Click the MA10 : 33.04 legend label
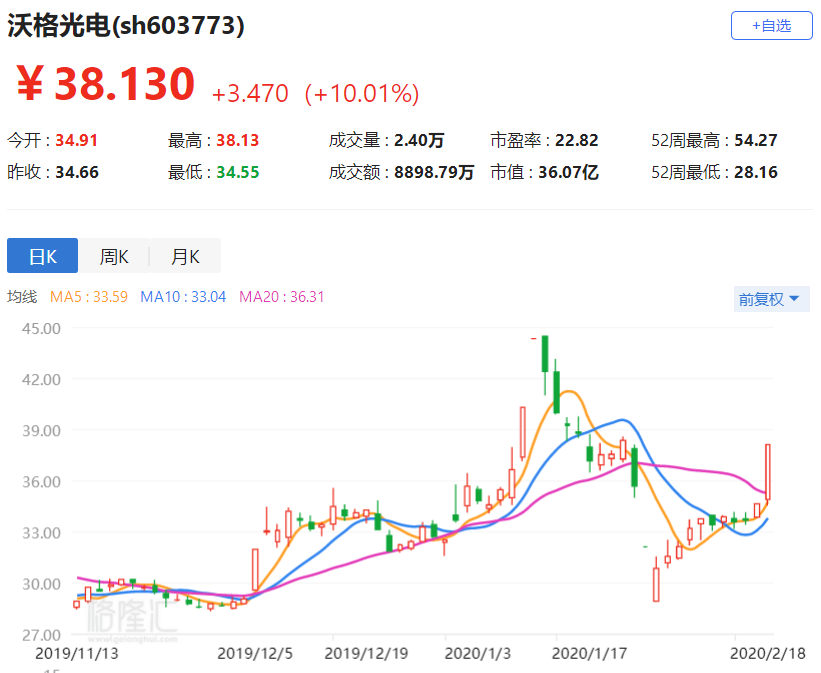Viewport: 821px width, 673px height. click(183, 297)
